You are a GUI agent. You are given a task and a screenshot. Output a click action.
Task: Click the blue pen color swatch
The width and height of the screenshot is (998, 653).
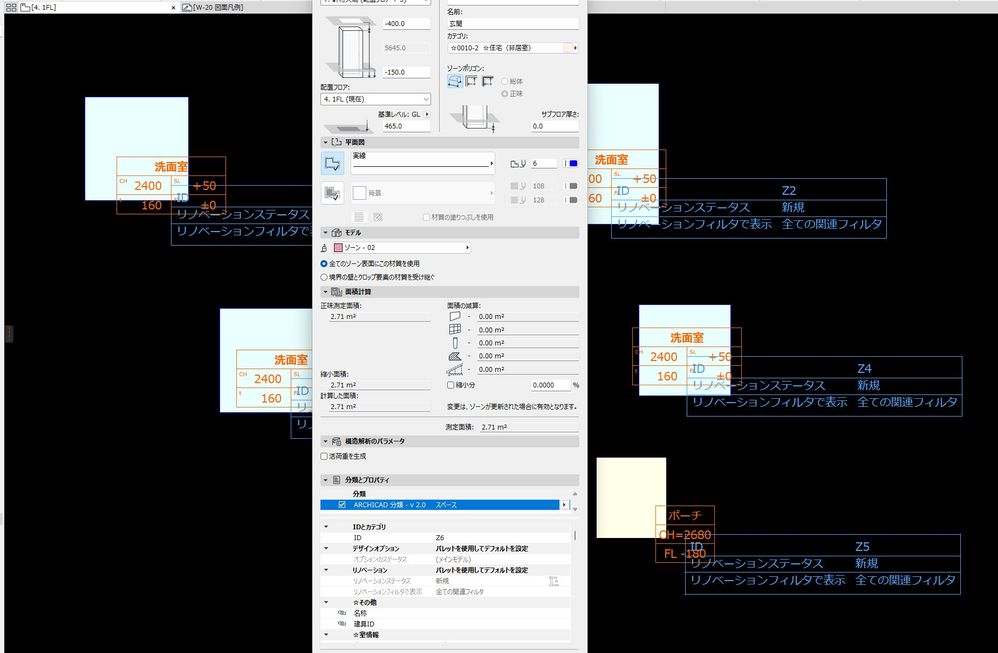click(572, 163)
